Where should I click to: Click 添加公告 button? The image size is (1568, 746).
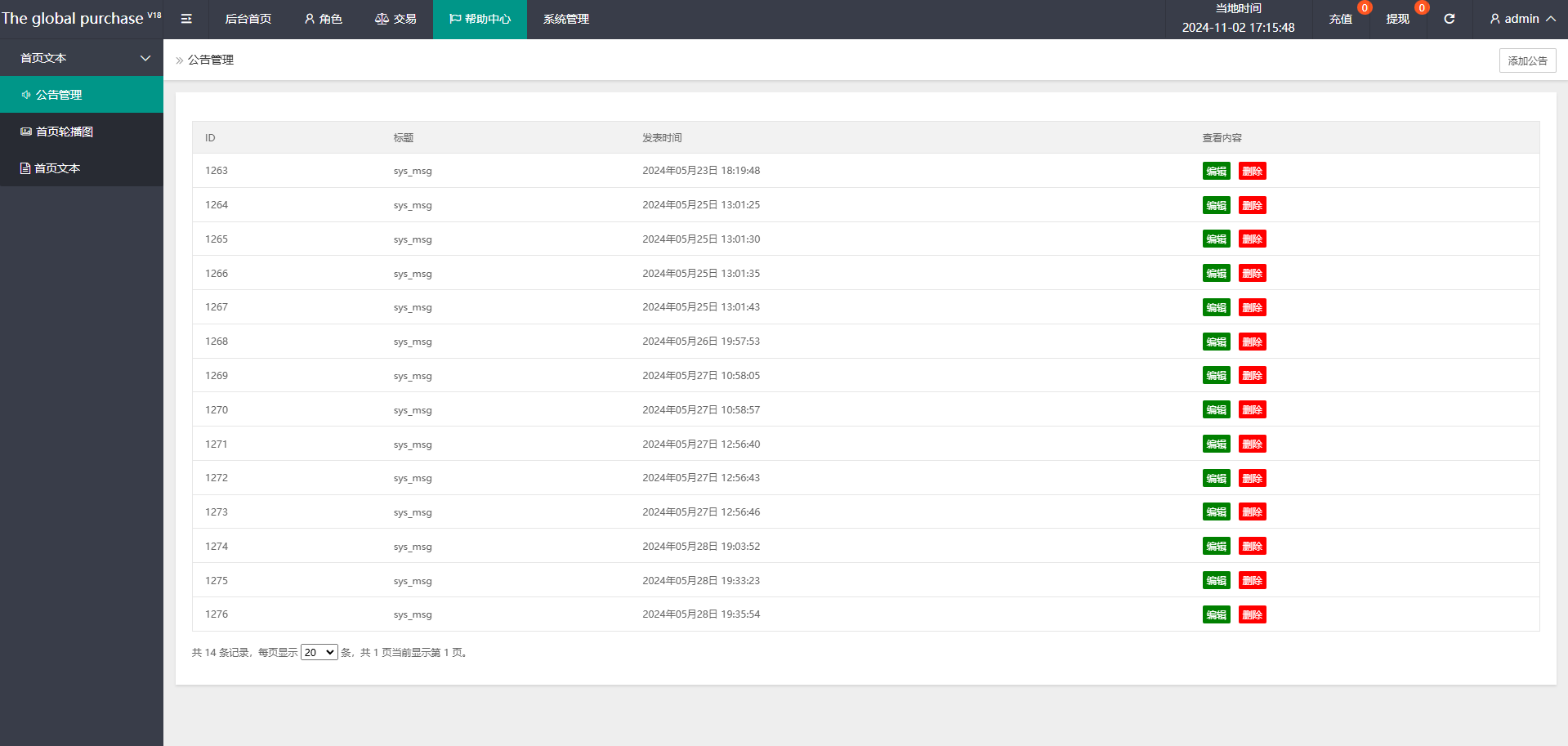[1526, 60]
